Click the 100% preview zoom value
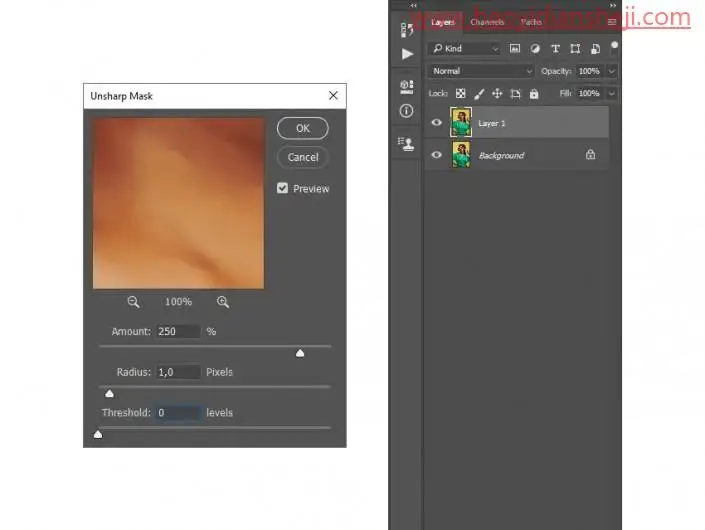Image resolution: width=705 pixels, height=530 pixels. pos(178,302)
